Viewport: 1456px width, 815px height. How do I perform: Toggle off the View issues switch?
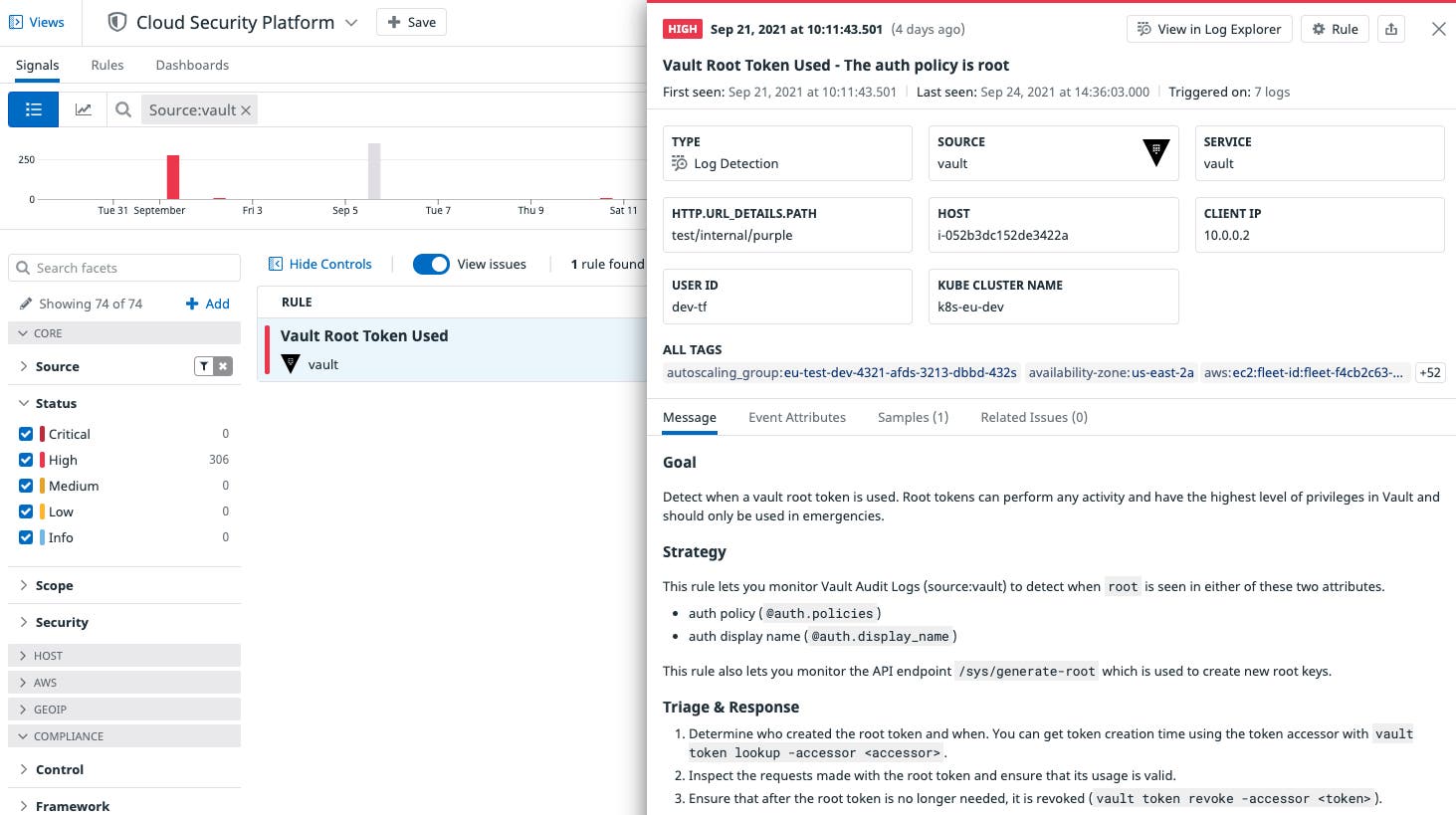(431, 264)
